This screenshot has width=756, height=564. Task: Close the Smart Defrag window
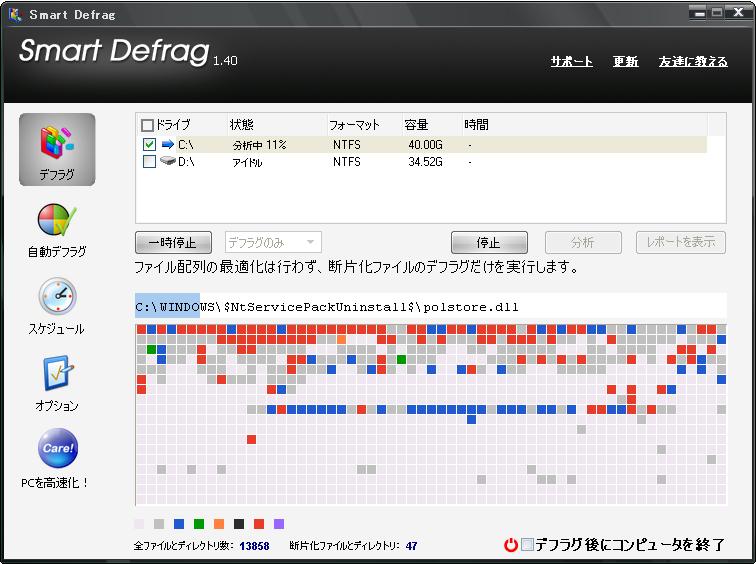click(739, 13)
